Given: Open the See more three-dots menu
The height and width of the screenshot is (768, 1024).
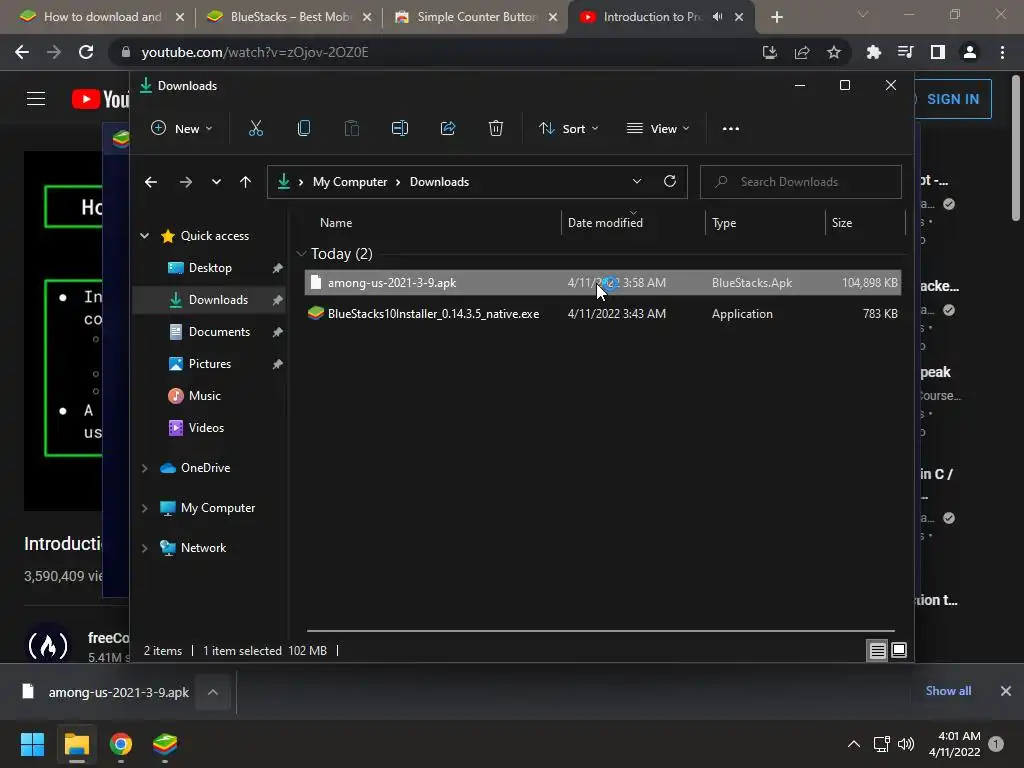Looking at the screenshot, I should pos(731,129).
